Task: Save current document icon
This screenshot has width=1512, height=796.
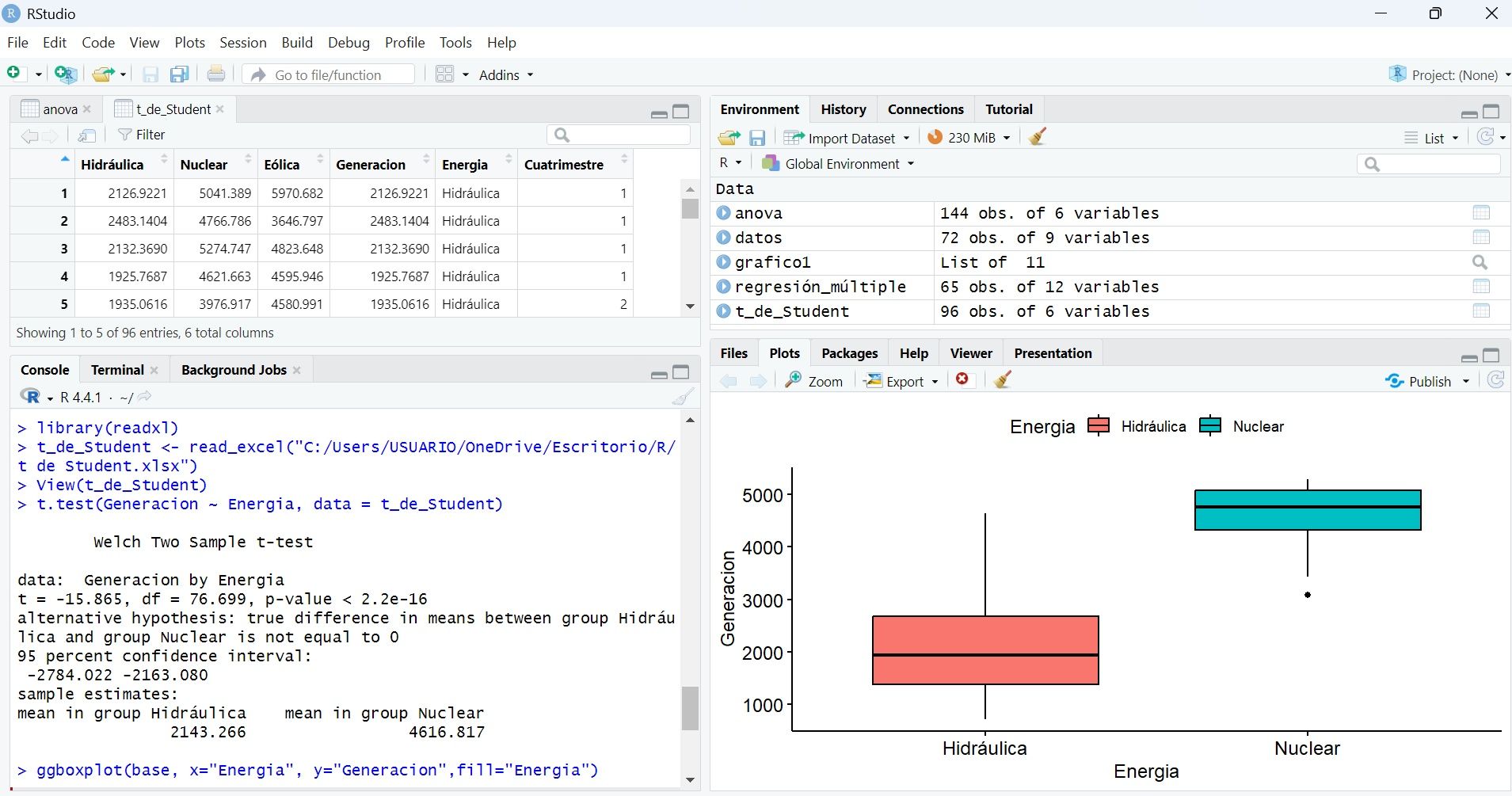Action: pos(150,74)
